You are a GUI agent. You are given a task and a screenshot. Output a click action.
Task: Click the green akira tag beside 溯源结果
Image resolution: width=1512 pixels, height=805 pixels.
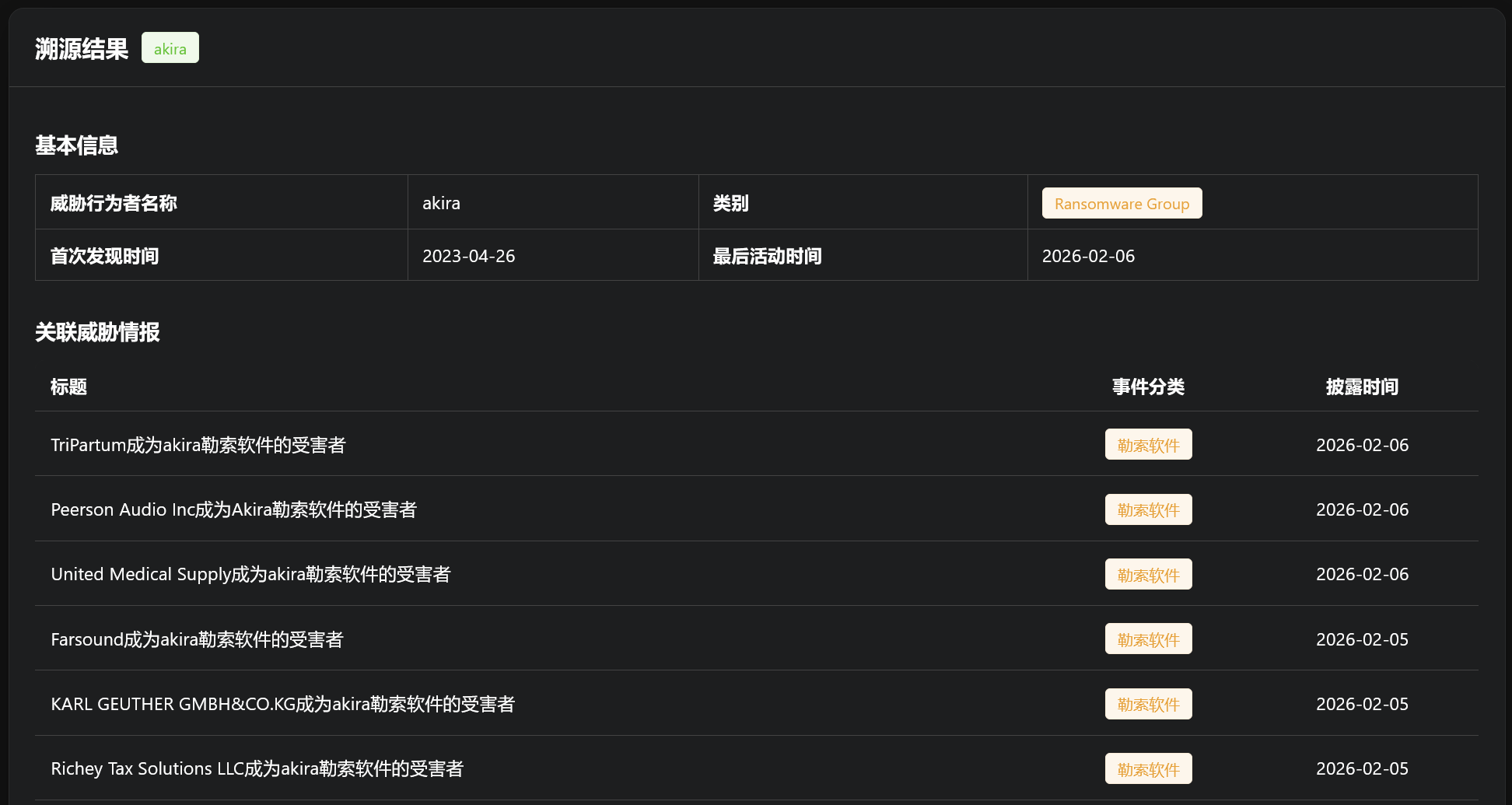(x=170, y=47)
